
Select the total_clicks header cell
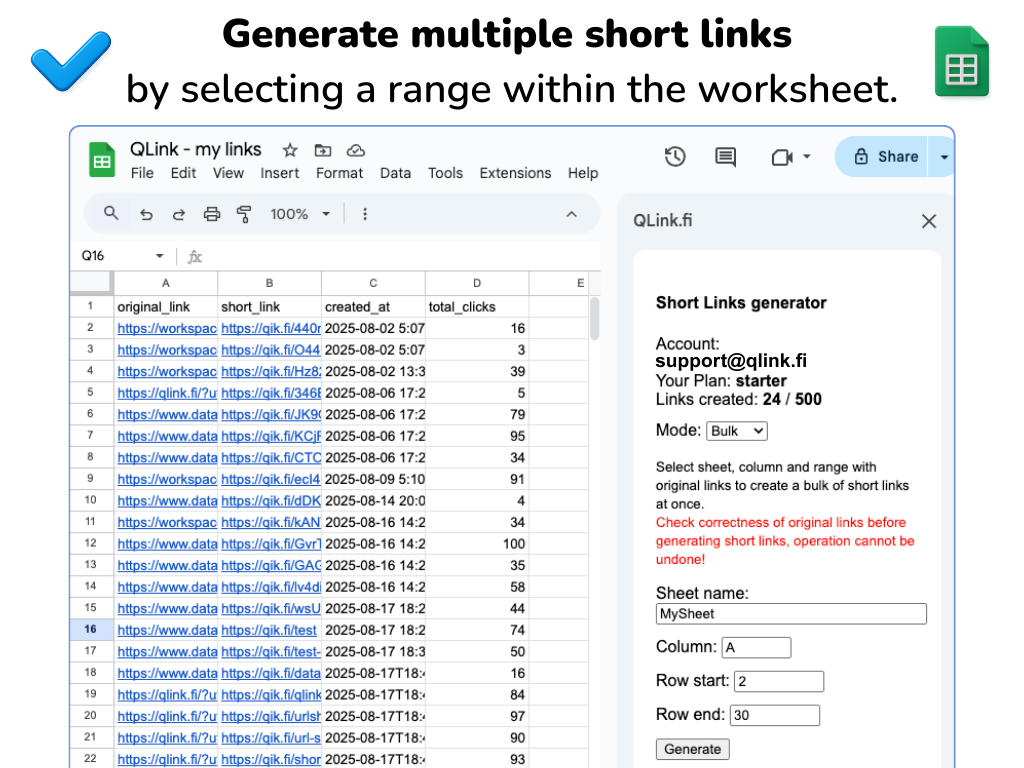coord(477,307)
